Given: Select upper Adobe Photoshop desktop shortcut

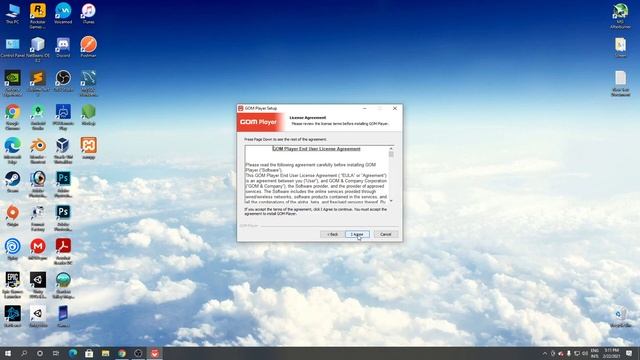Looking at the screenshot, I should pos(63,184).
